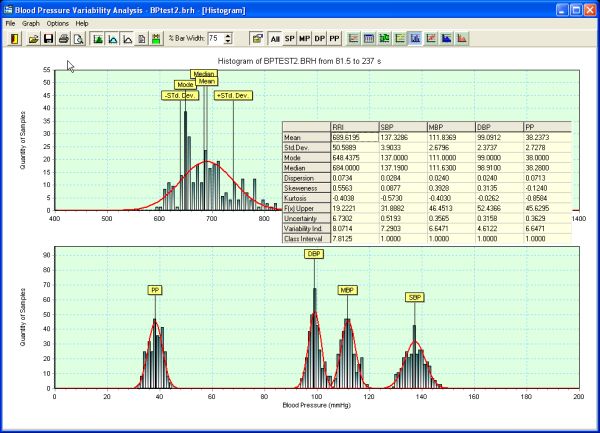Image resolution: width=600 pixels, height=433 pixels.
Task: Save data using the floppy disk icon
Action: tap(48, 39)
